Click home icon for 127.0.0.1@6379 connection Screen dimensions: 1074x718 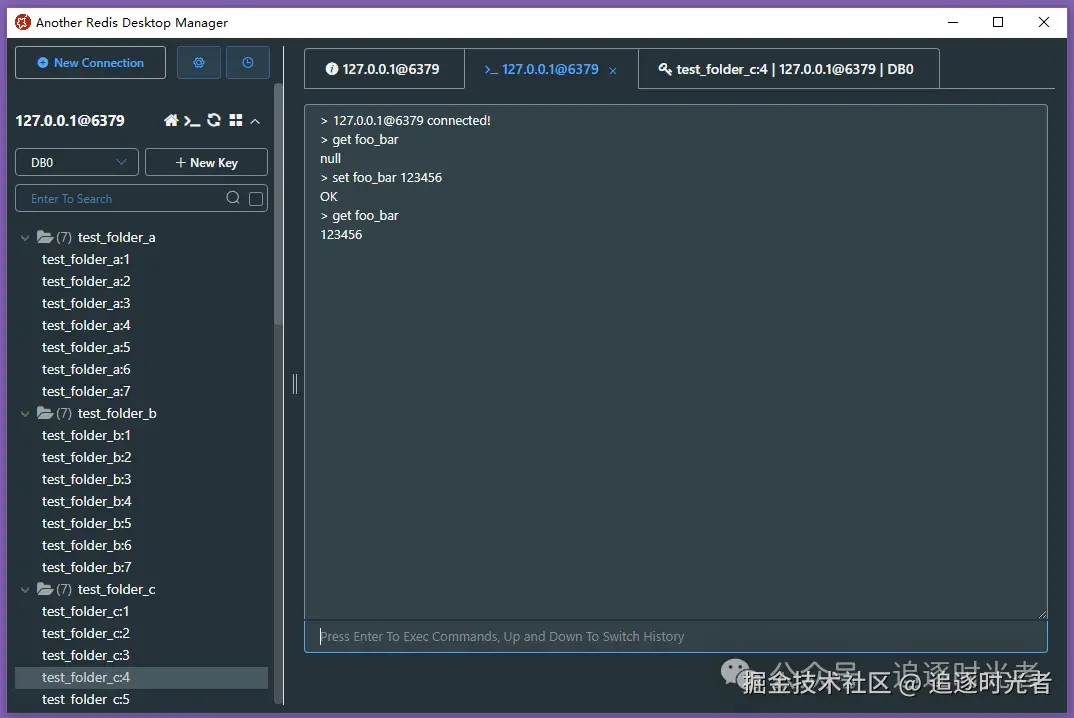(171, 121)
